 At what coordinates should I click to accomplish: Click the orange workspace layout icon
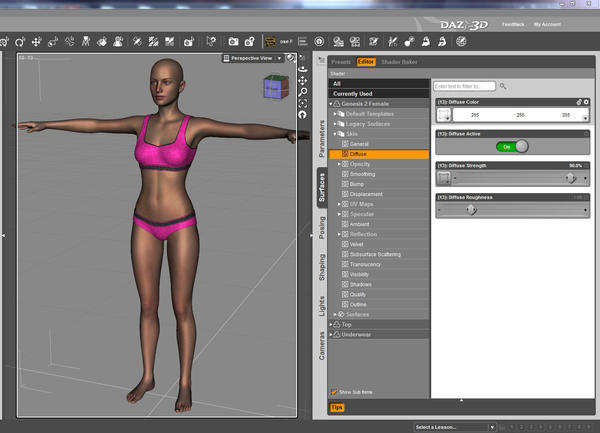pos(271,42)
